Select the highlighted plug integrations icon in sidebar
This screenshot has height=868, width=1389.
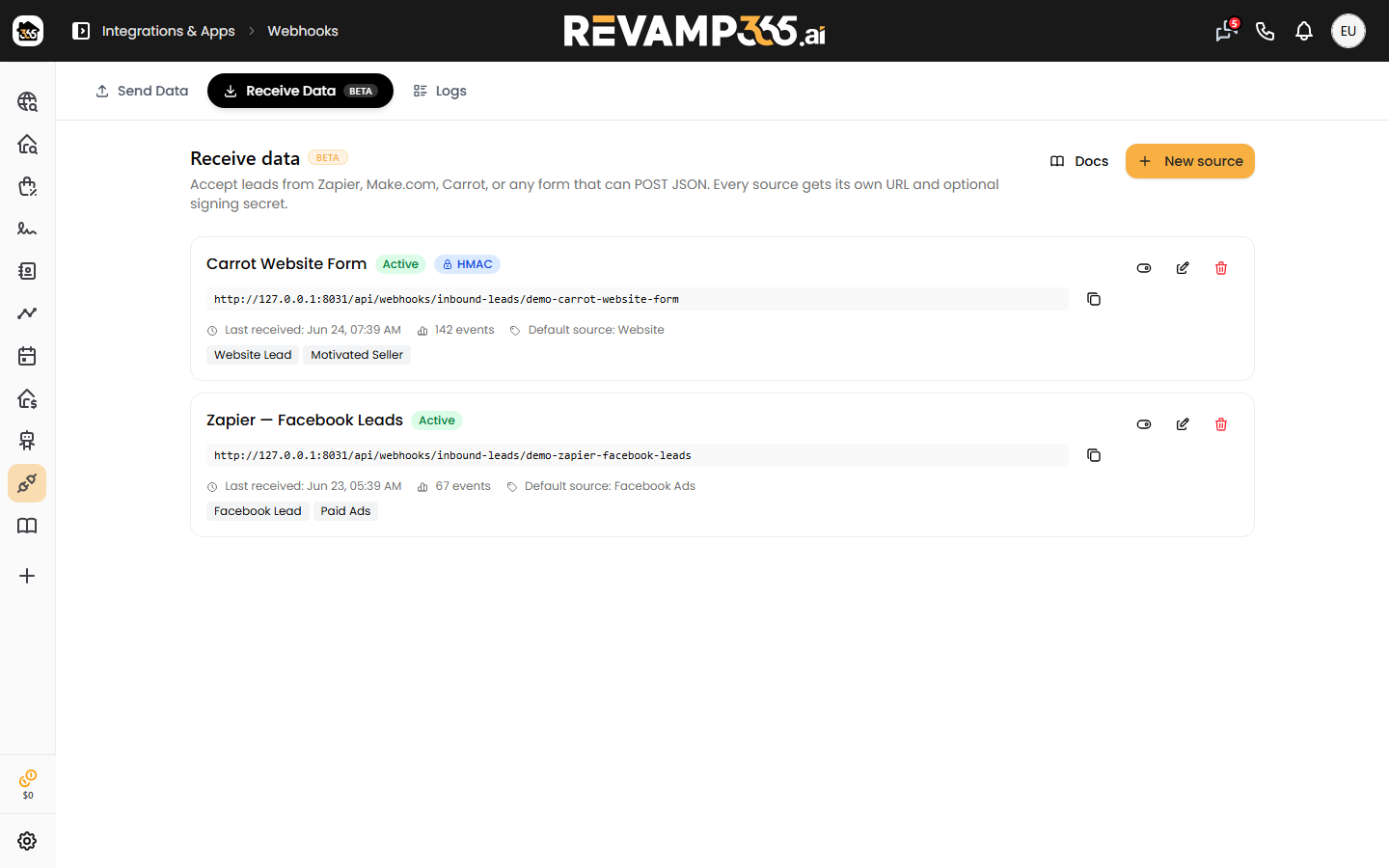pyautogui.click(x=27, y=483)
